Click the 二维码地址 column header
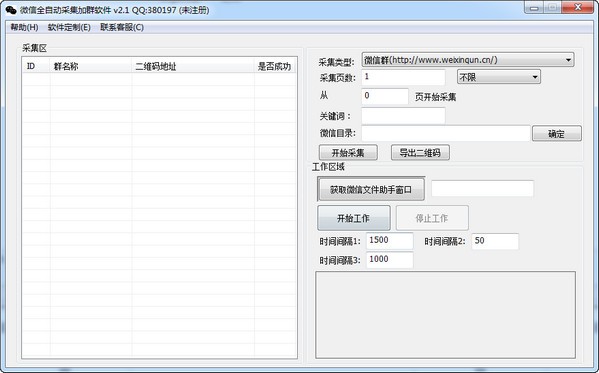599x373 pixels. (193, 66)
